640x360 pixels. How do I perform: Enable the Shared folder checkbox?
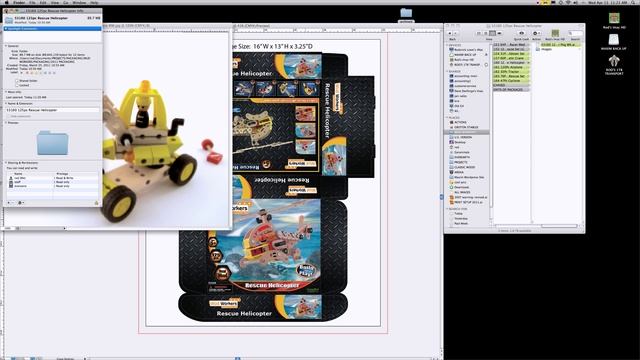pyautogui.click(x=17, y=81)
